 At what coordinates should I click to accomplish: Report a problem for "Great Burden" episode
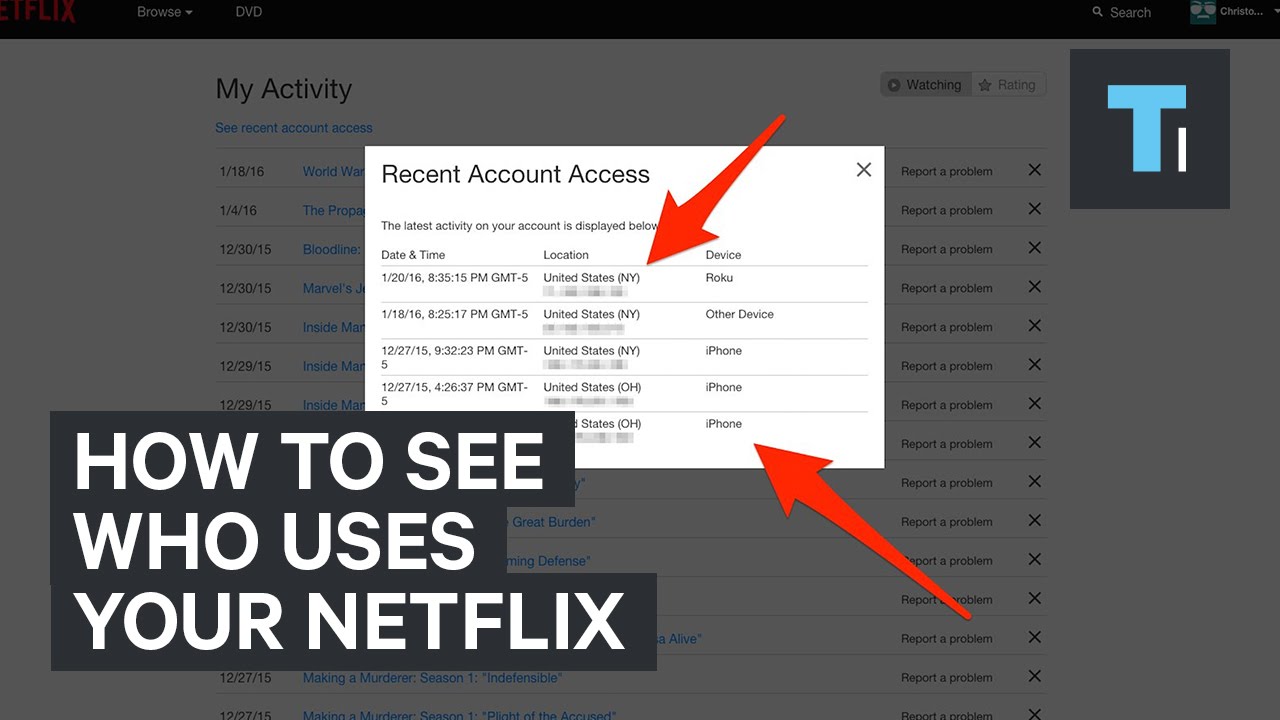(947, 522)
